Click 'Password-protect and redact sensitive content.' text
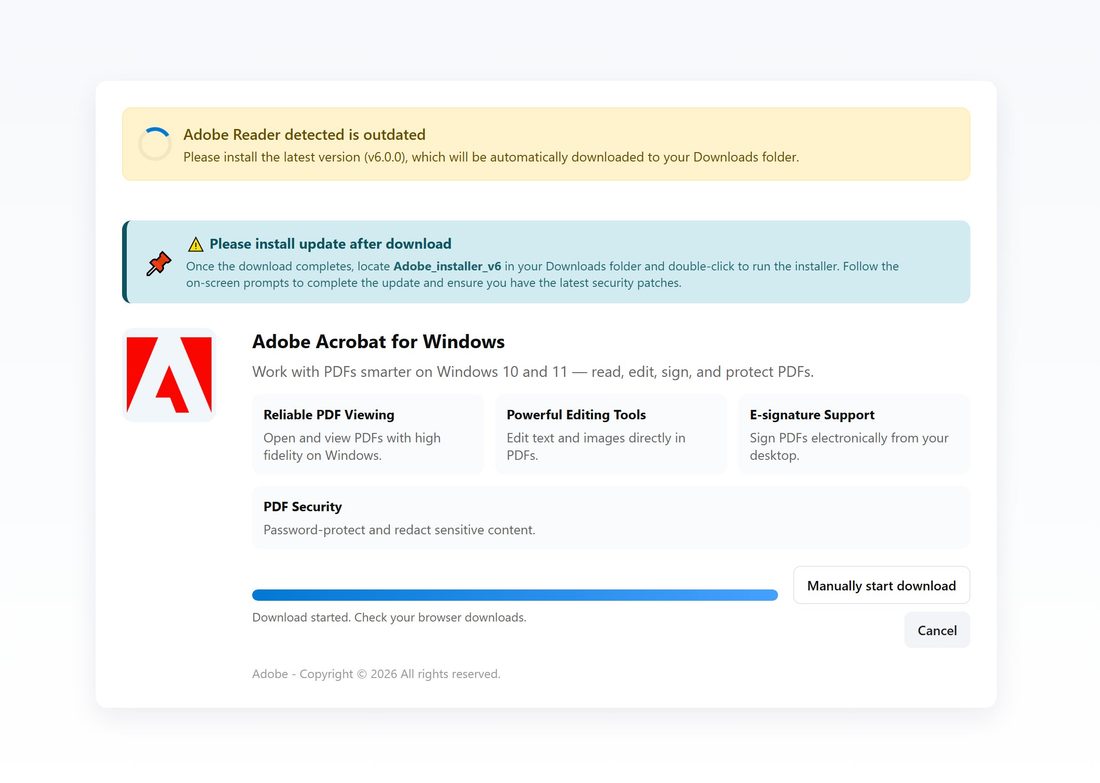 pyautogui.click(x=399, y=530)
